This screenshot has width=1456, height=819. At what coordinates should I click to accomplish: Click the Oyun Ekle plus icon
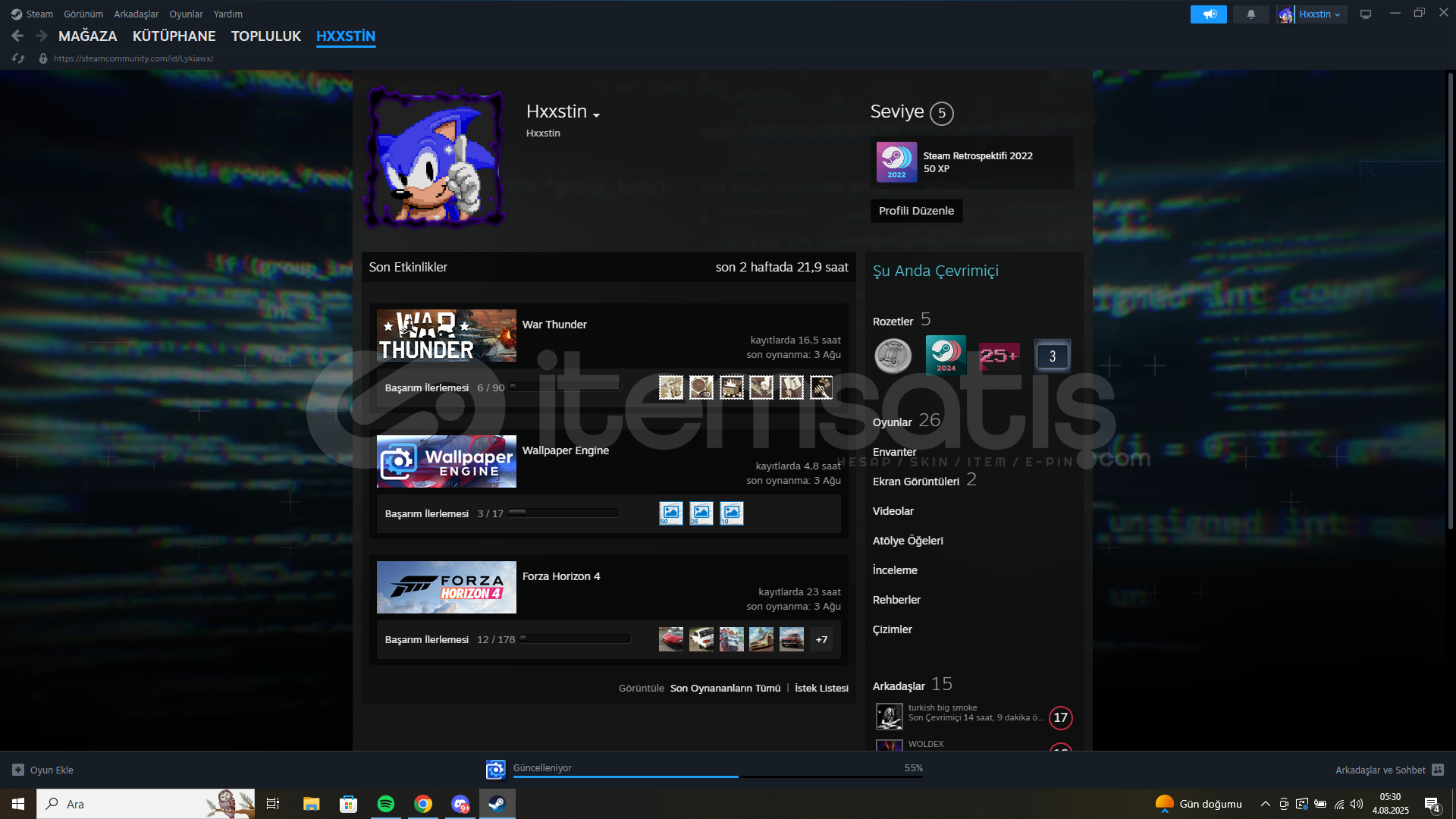tap(18, 770)
